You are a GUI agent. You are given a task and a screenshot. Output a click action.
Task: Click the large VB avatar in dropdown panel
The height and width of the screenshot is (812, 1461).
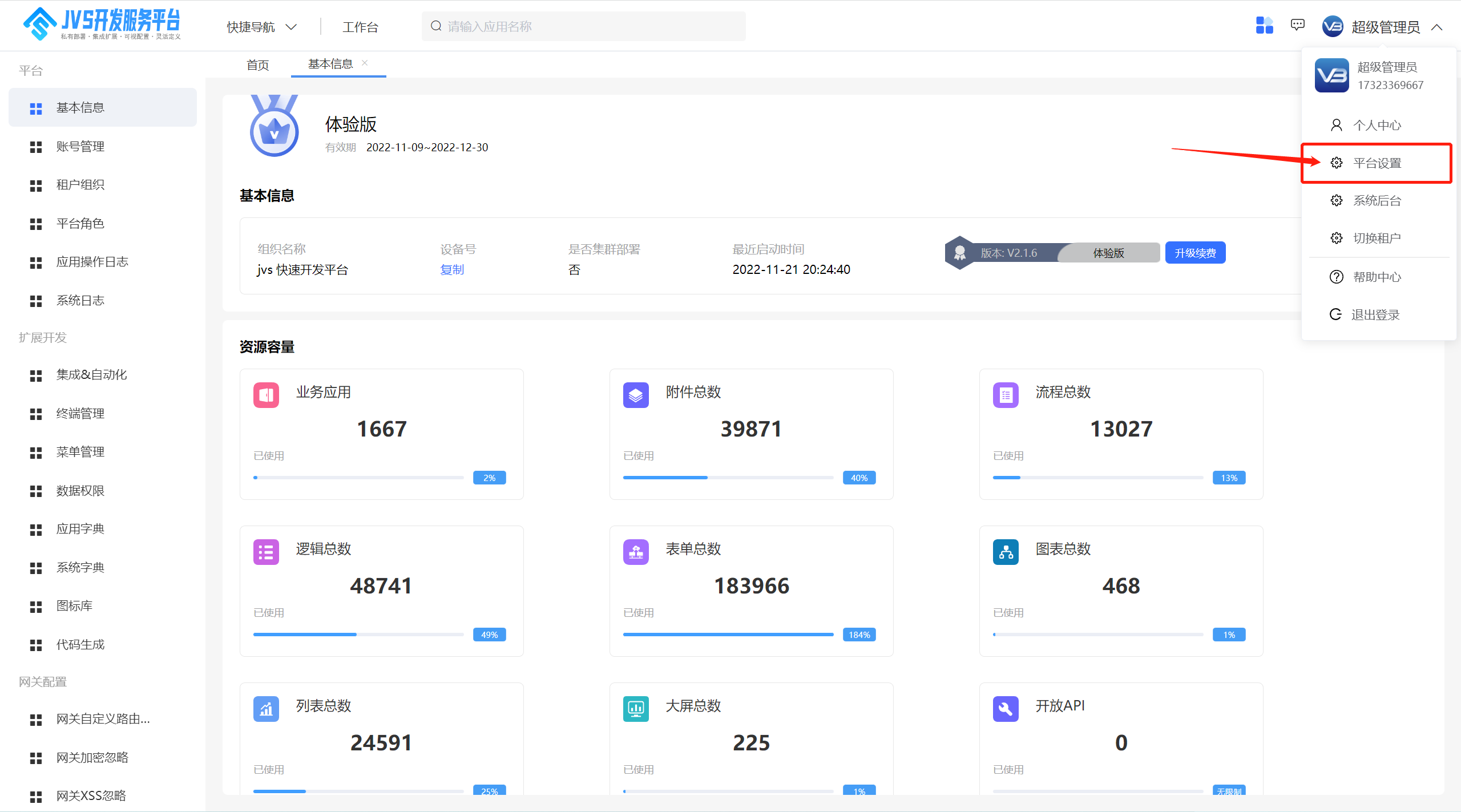(1332, 75)
